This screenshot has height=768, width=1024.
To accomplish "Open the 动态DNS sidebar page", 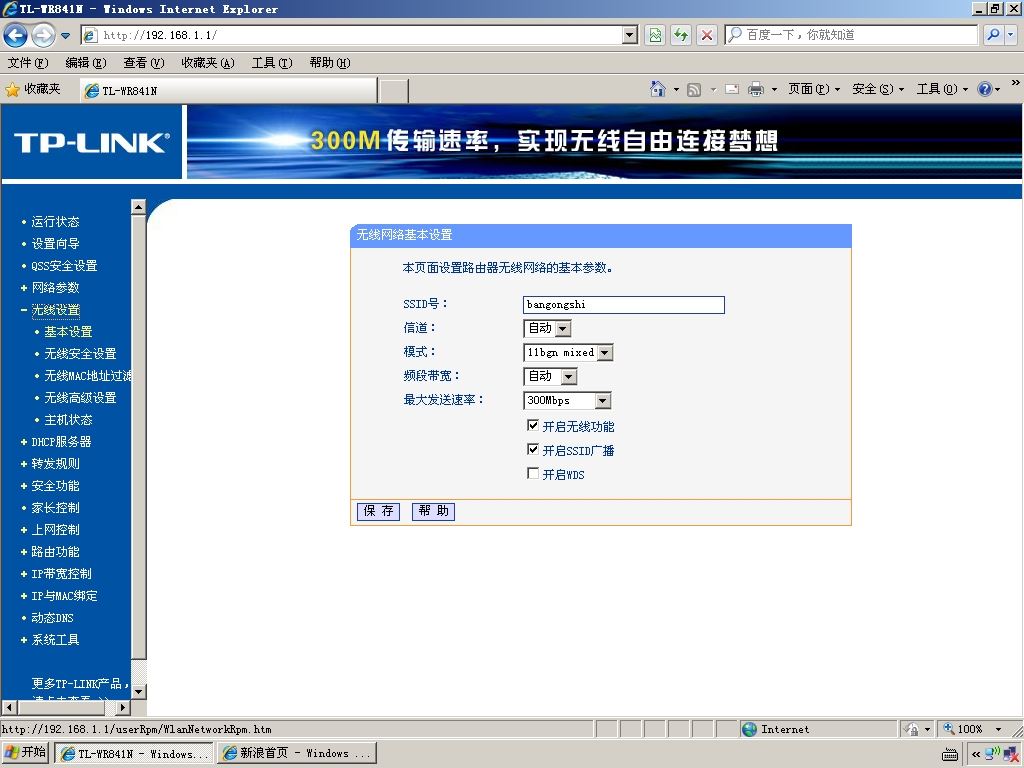I will tap(52, 618).
